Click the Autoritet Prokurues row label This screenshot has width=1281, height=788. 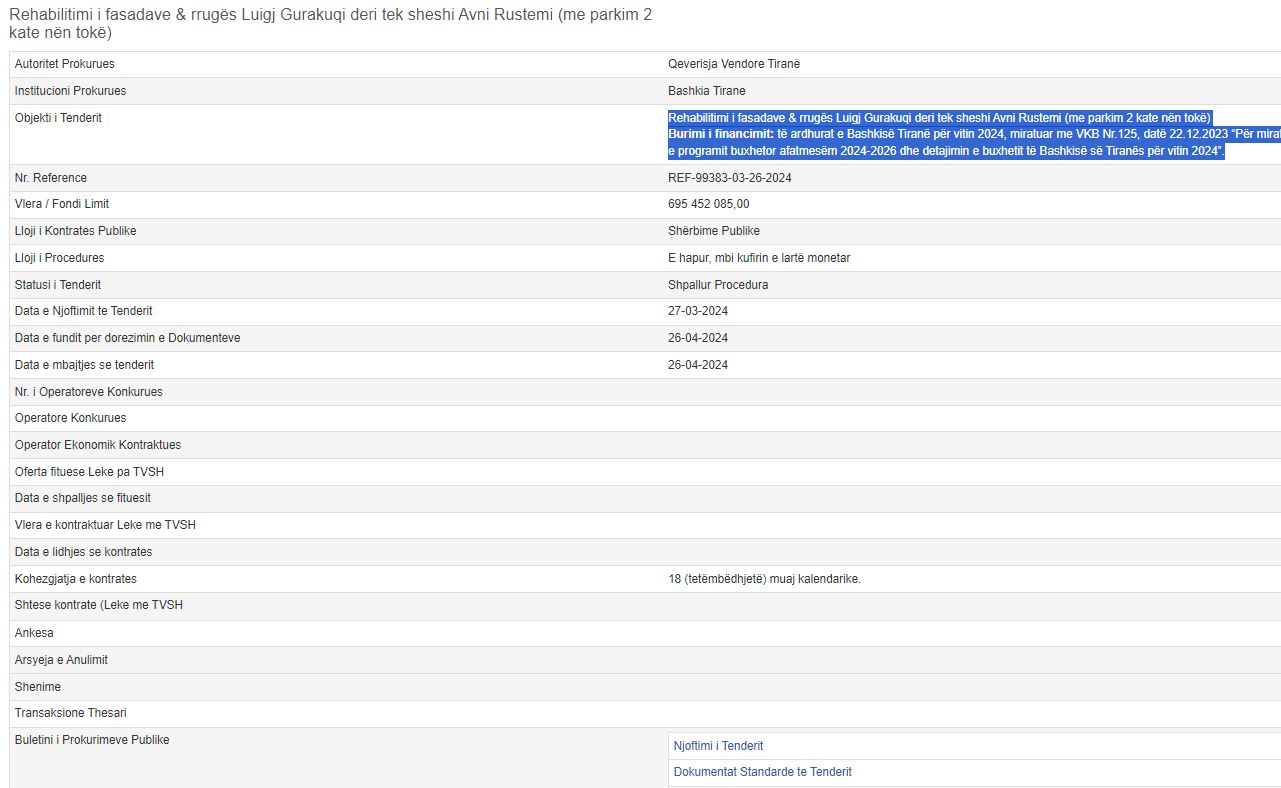point(64,64)
